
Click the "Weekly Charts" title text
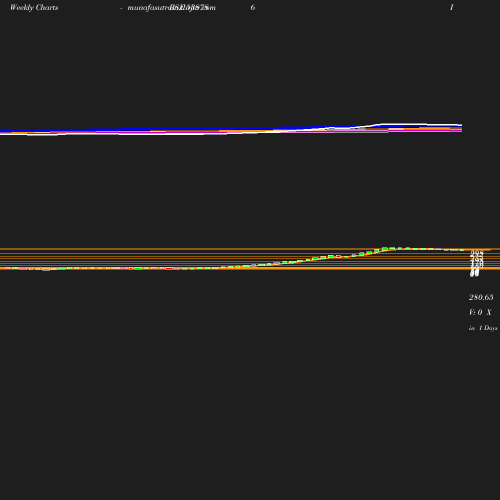[34, 7]
